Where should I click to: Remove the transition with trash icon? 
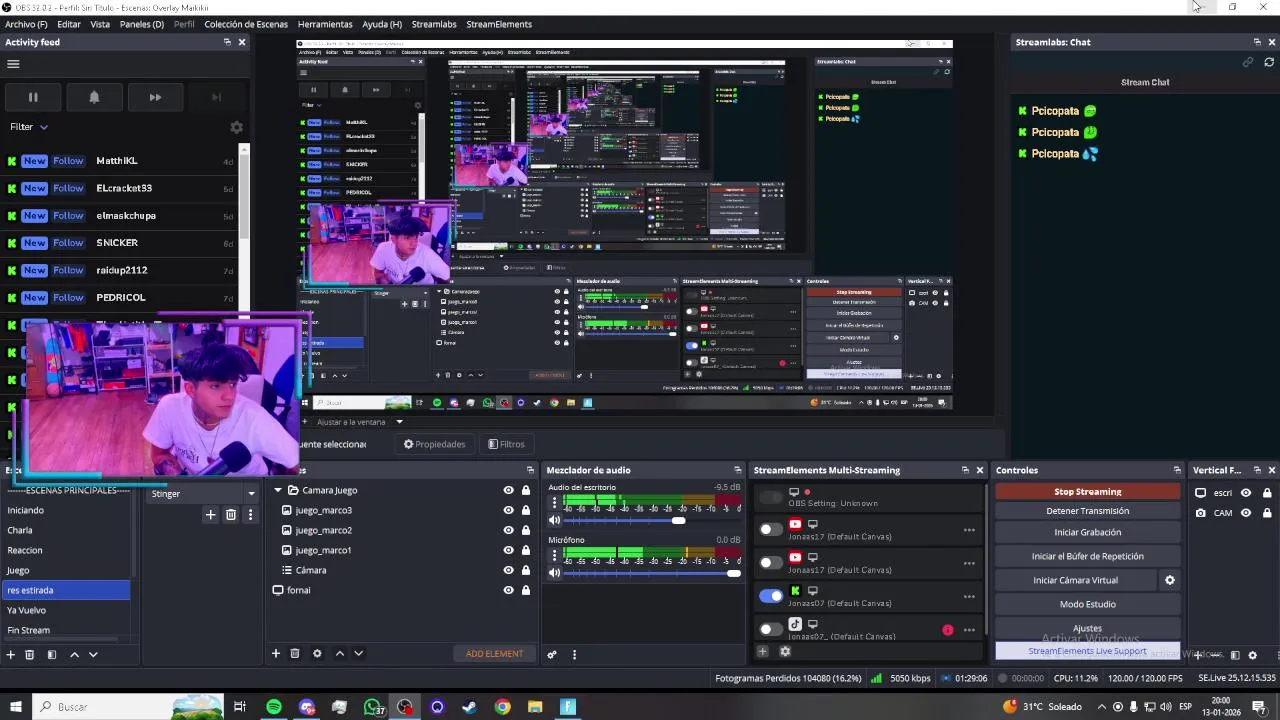(231, 514)
